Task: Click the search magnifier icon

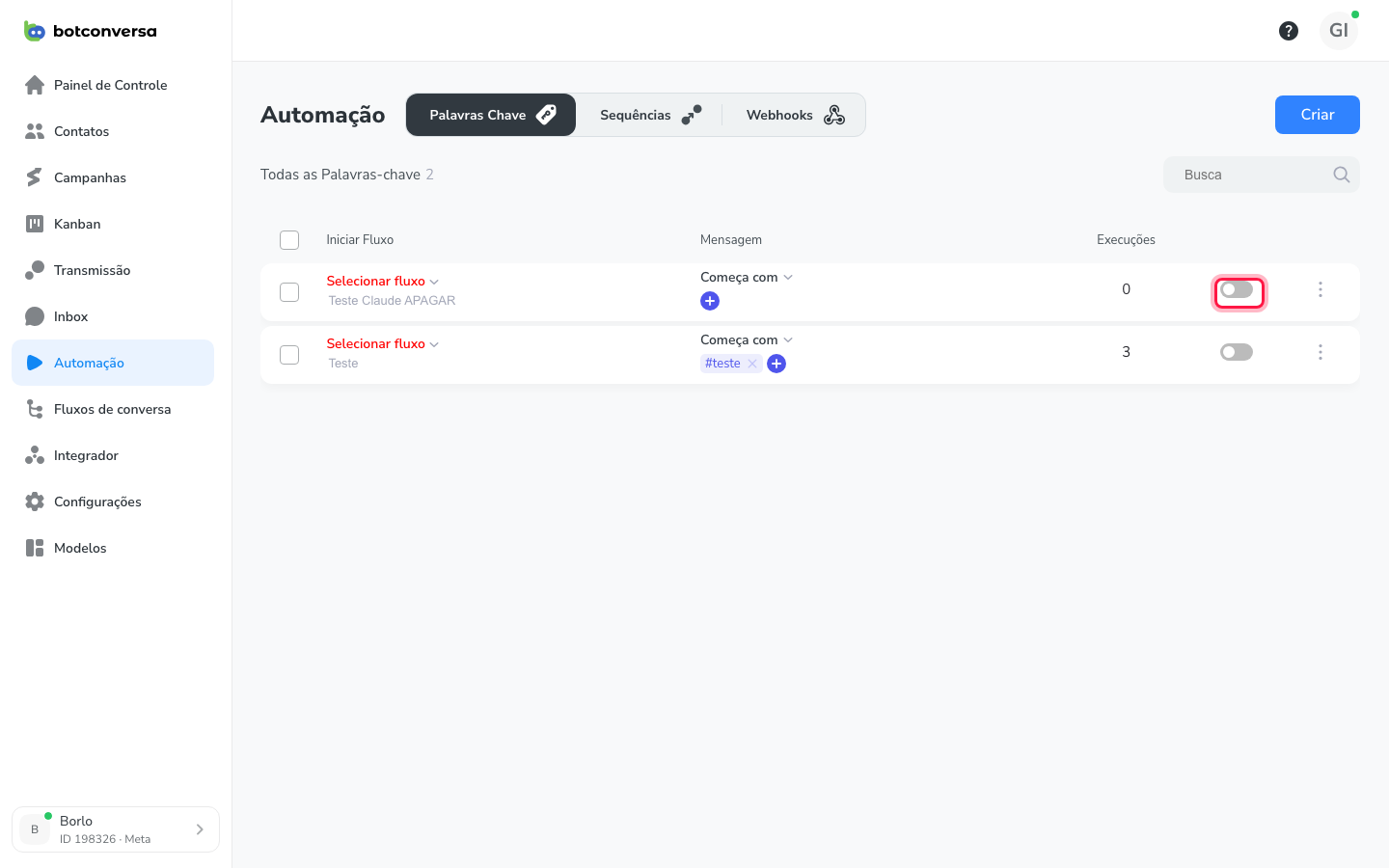Action: tap(1341, 175)
